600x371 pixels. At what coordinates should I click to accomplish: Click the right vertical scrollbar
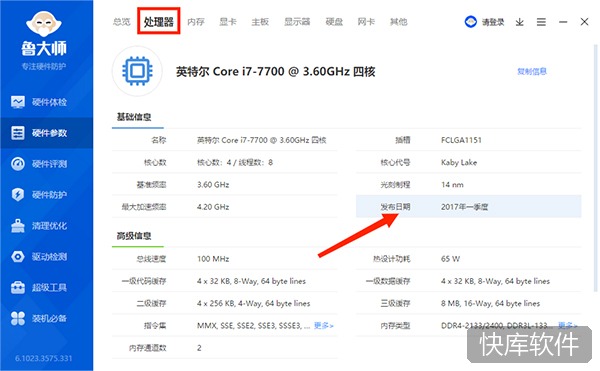tap(595, 168)
